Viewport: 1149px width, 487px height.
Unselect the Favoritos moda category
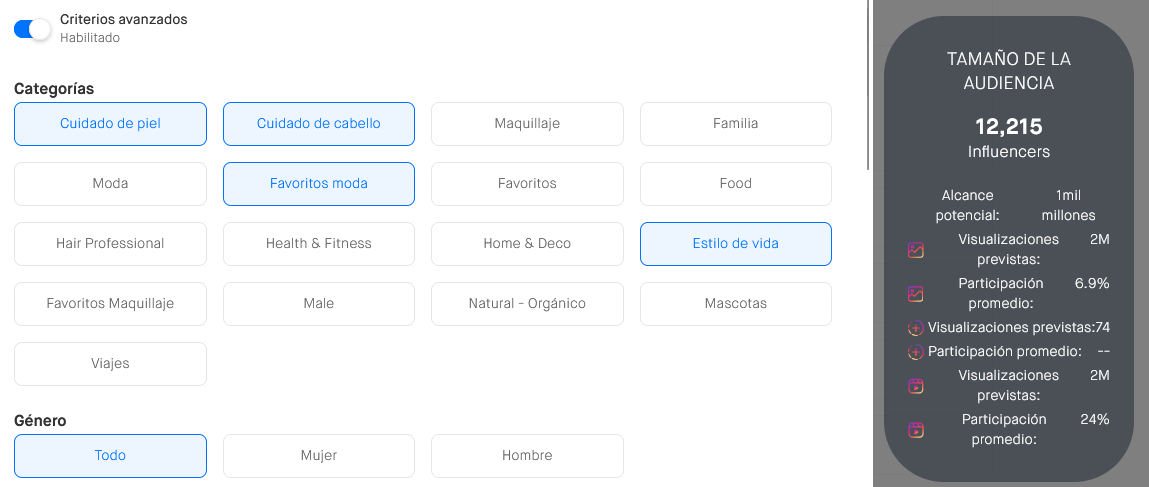click(x=319, y=184)
